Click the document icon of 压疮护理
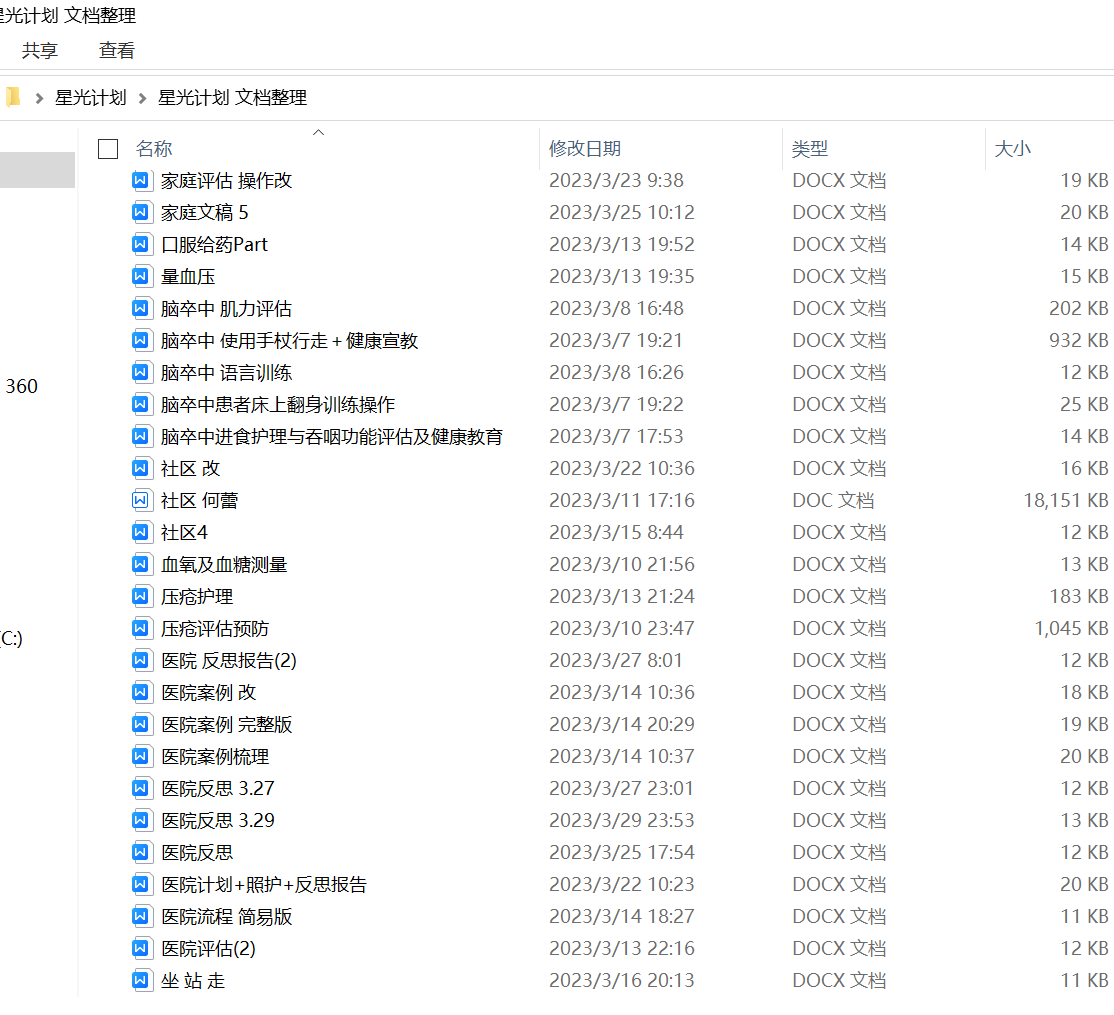 [x=141, y=597]
